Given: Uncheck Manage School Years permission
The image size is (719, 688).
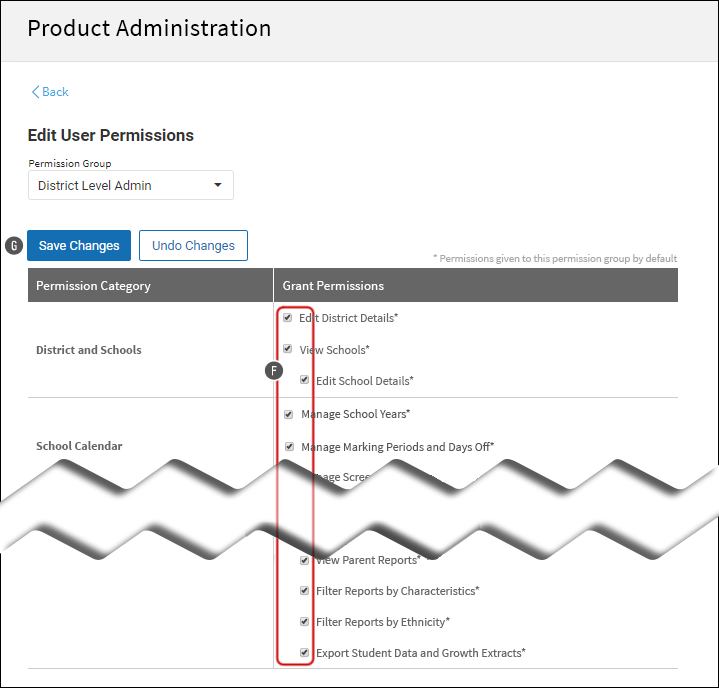Looking at the screenshot, I should pyautogui.click(x=288, y=414).
